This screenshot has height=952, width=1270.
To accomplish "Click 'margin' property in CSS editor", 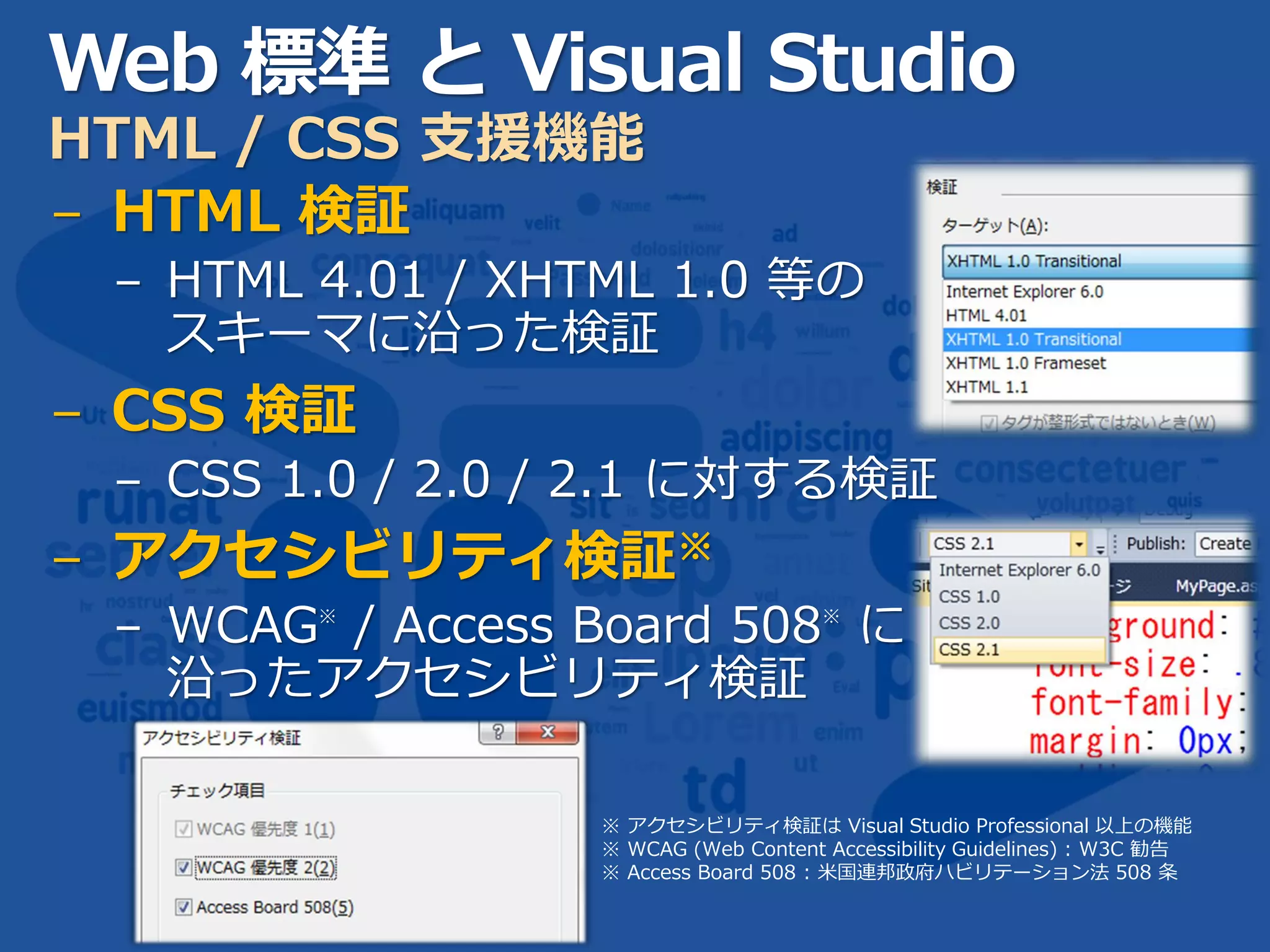I will 1085,741.
